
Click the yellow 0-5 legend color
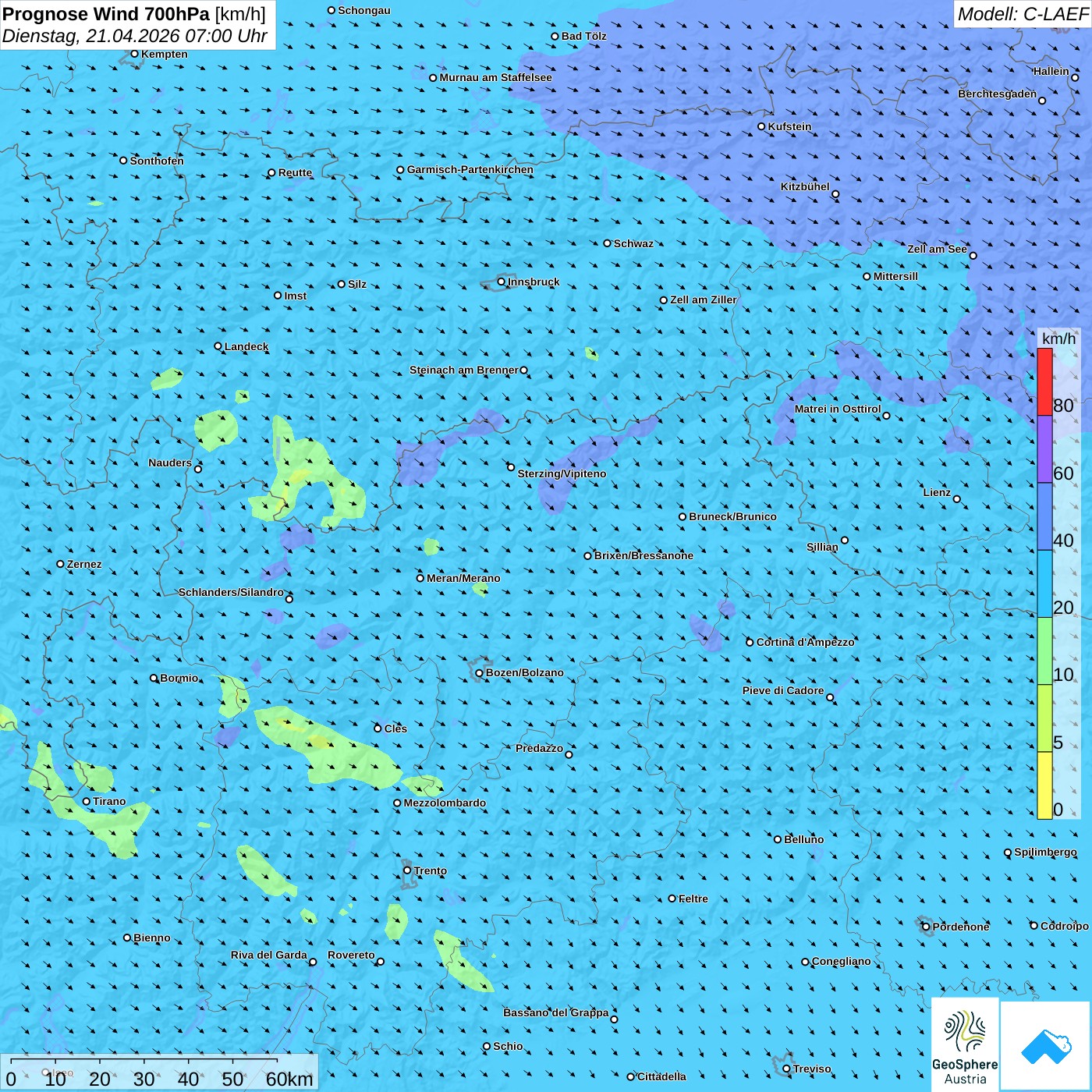tap(1044, 785)
